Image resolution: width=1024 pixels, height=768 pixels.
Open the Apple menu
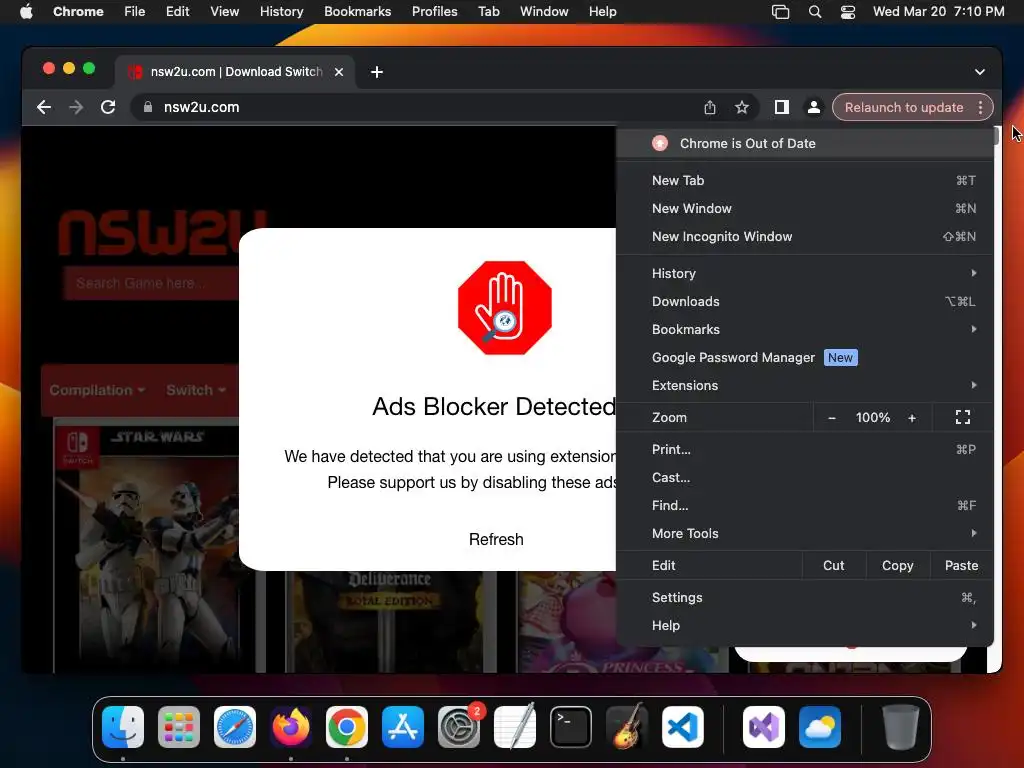(x=26, y=12)
